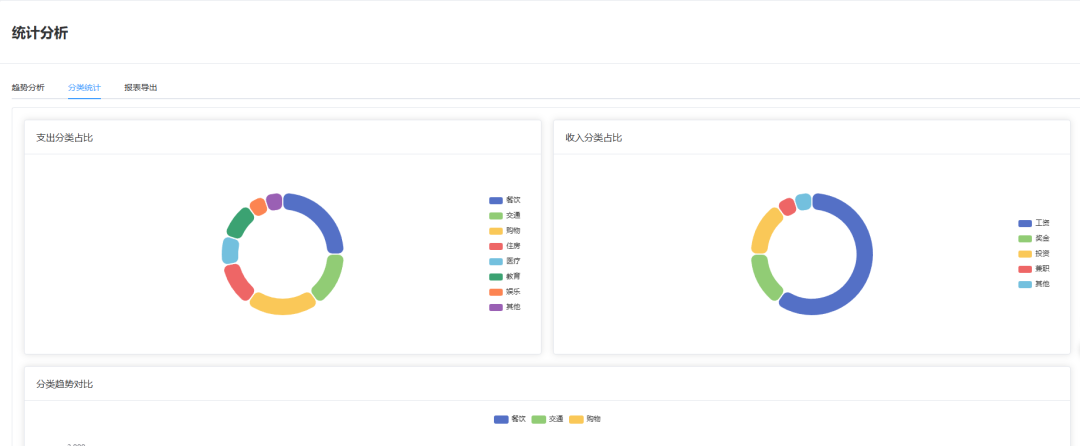Click the orange 娱乐 slice of expense donut
The image size is (1080, 446).
click(x=258, y=206)
